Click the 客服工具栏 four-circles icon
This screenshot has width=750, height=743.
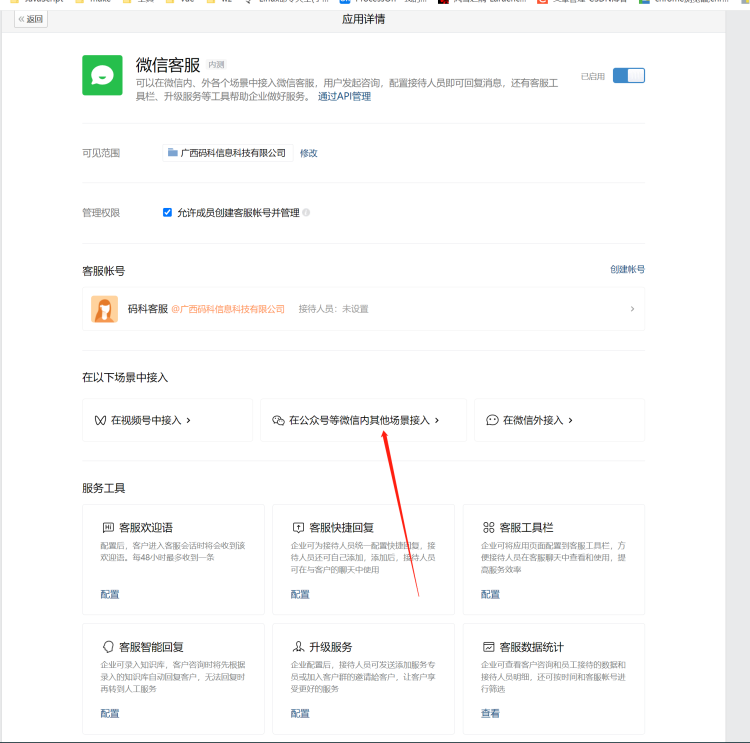(488, 527)
